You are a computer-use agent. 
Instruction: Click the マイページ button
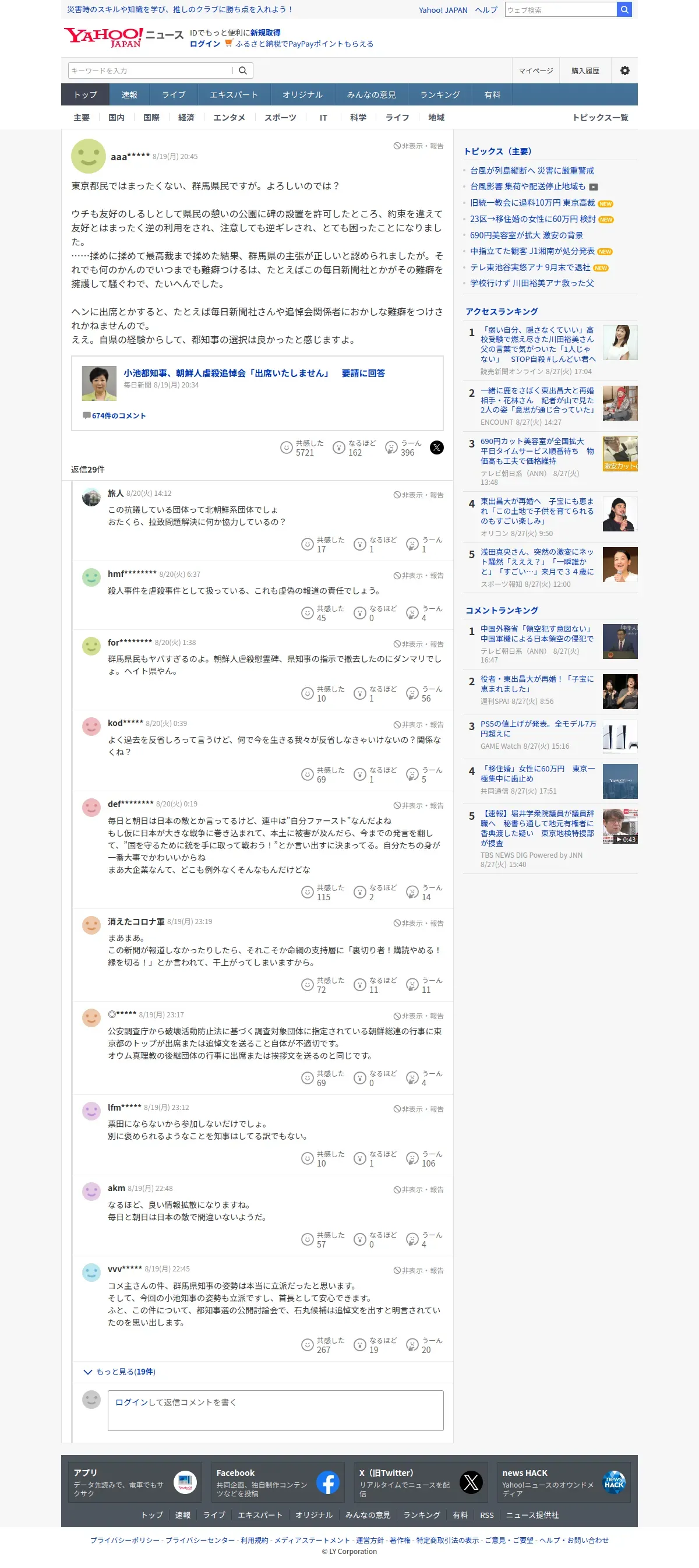pyautogui.click(x=535, y=71)
